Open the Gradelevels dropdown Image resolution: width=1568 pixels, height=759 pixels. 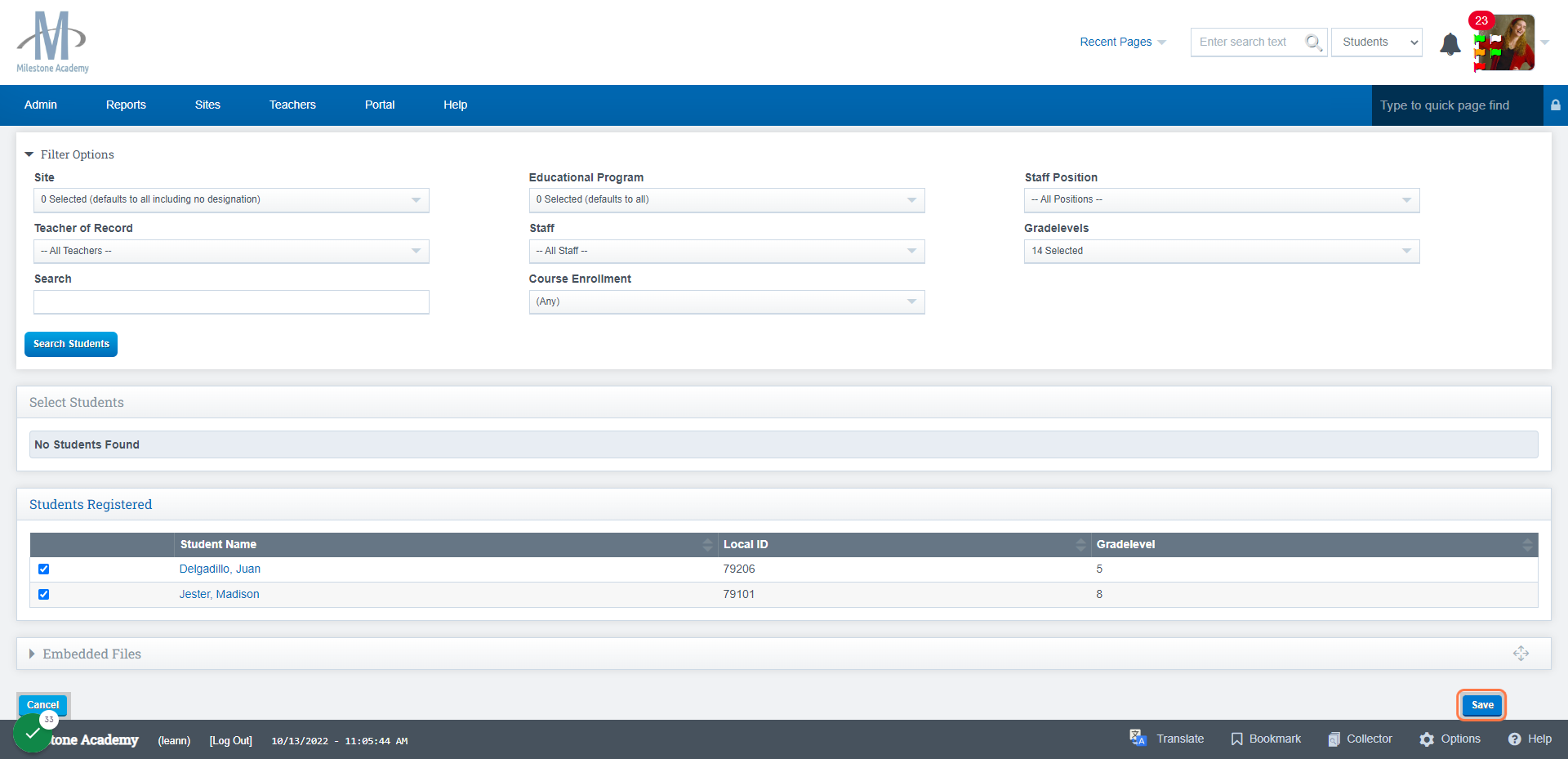pos(1222,252)
